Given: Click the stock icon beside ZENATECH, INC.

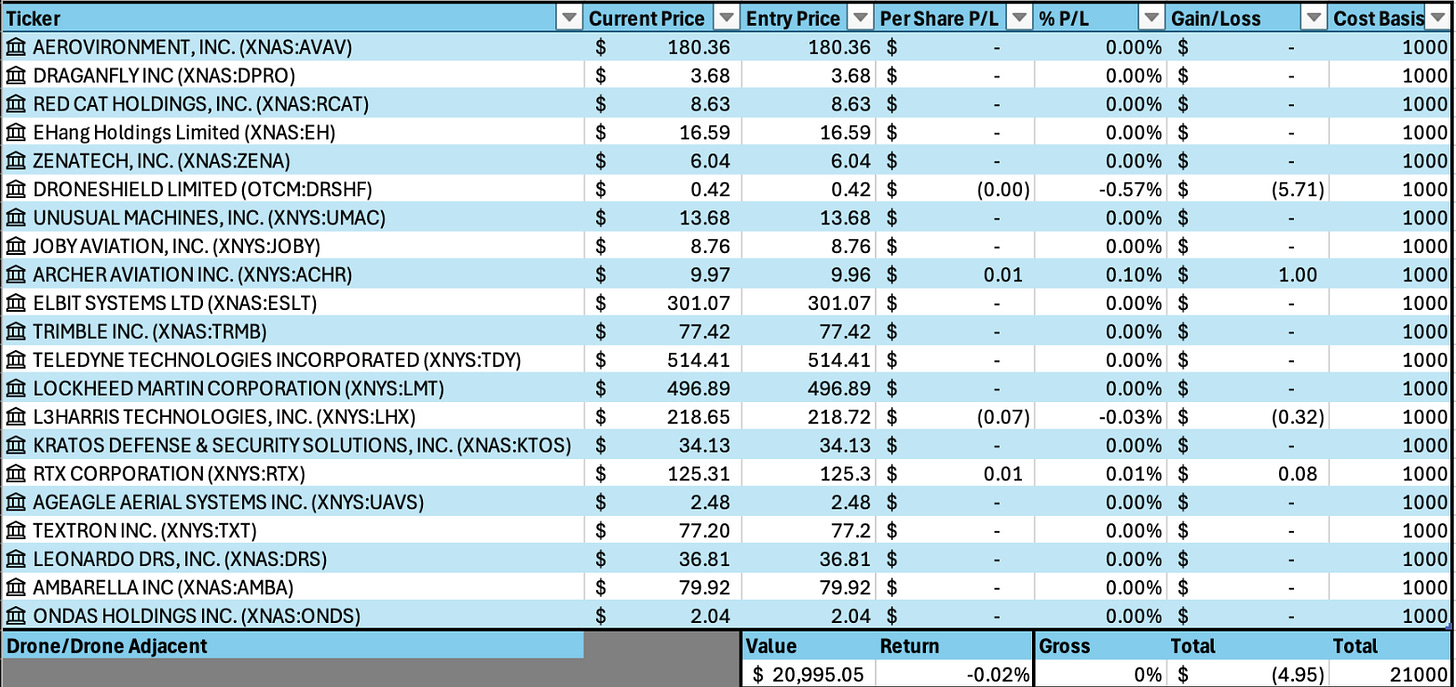Looking at the screenshot, I should tap(15, 161).
